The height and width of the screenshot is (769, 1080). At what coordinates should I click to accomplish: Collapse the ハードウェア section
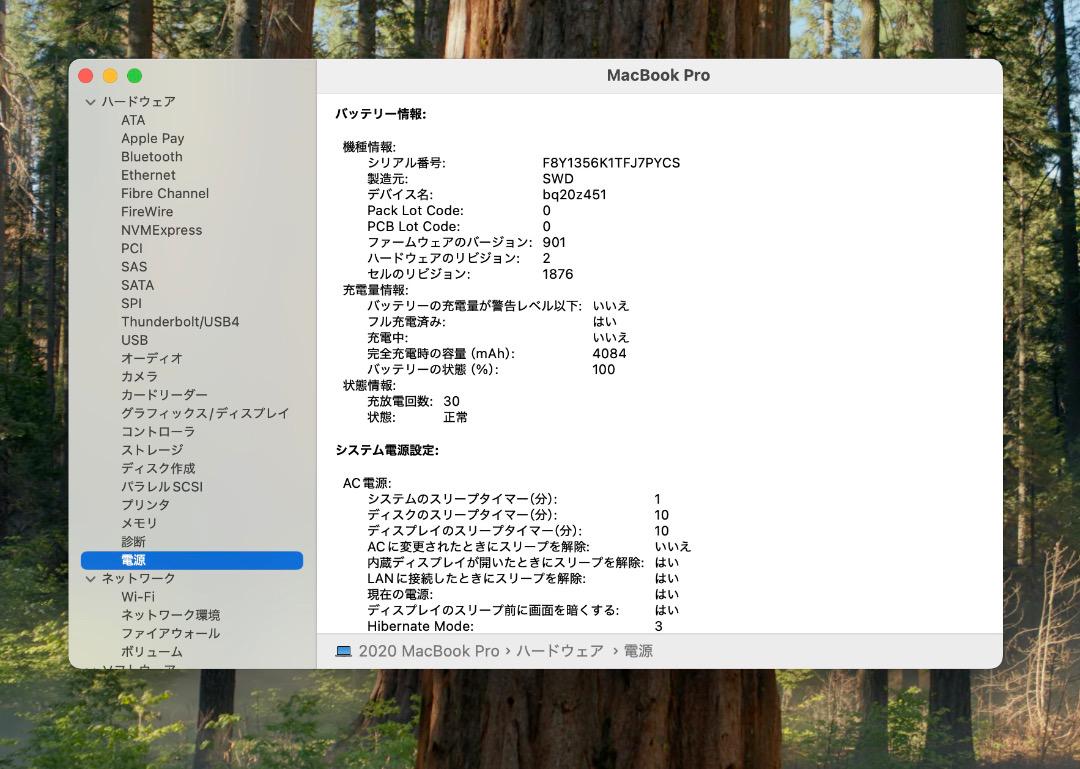coord(90,102)
